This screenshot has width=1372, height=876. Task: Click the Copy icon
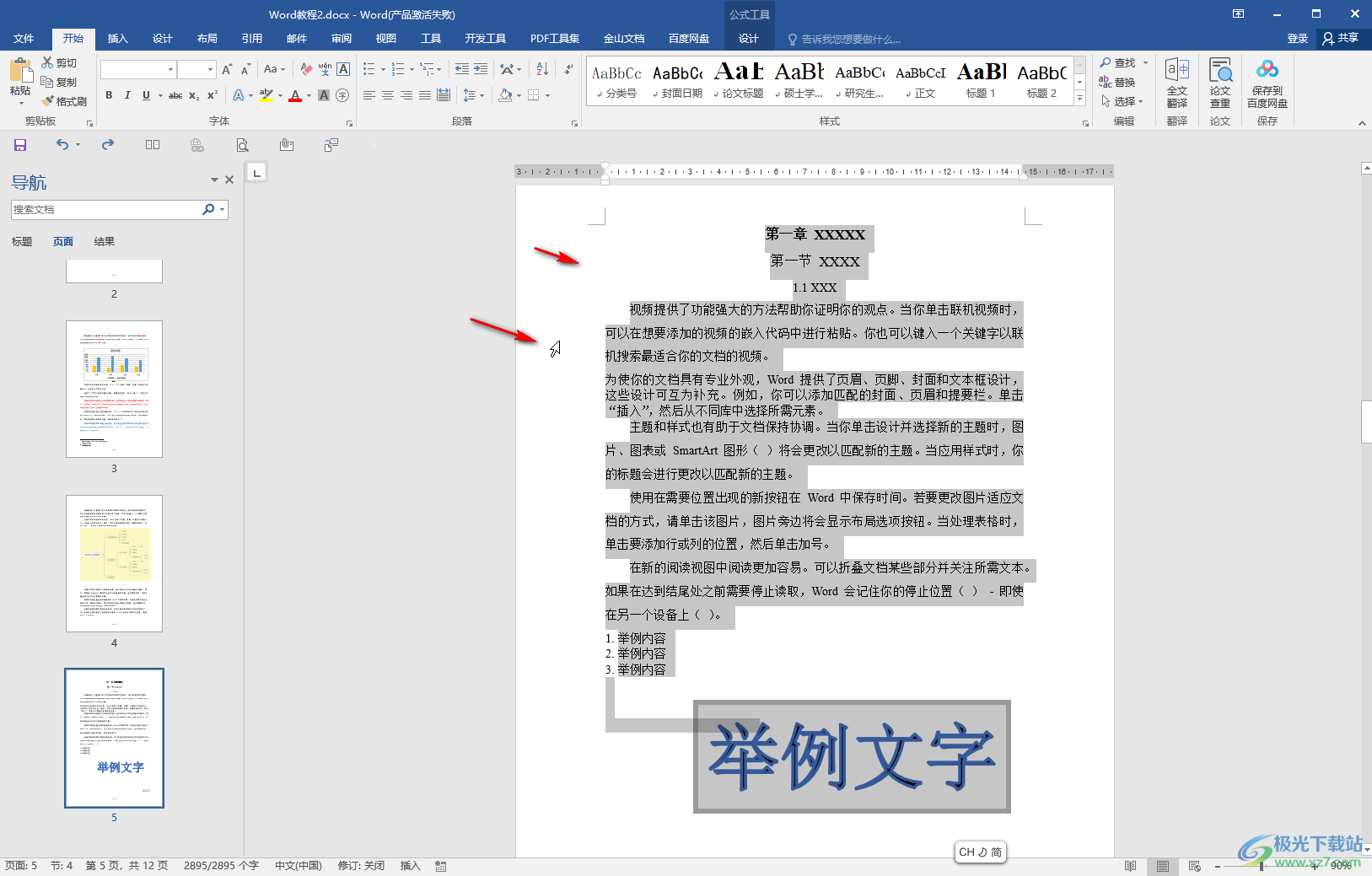(x=48, y=82)
